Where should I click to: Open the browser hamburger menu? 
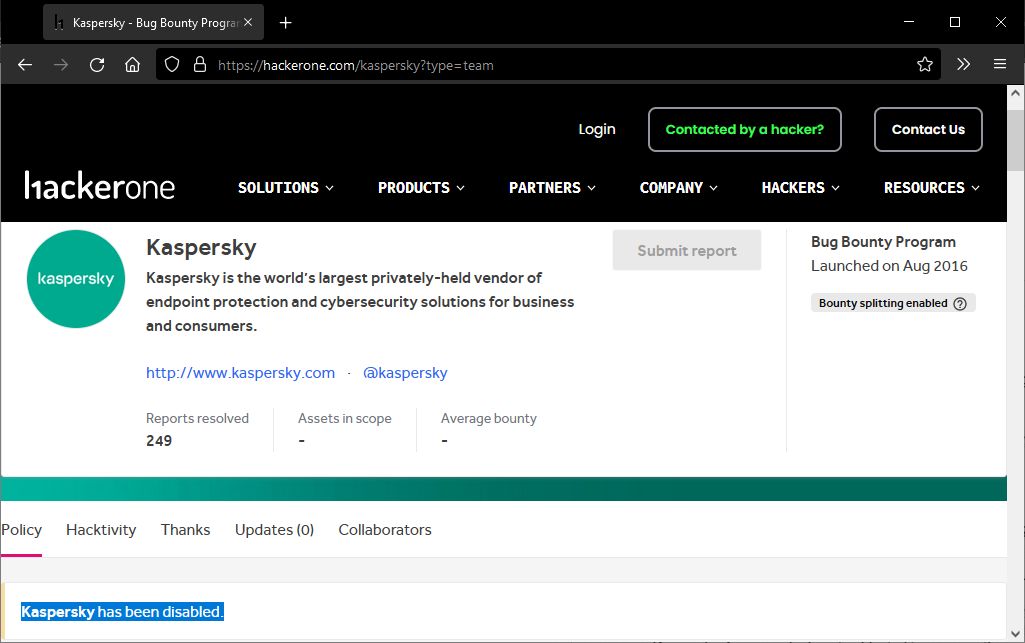(x=999, y=65)
